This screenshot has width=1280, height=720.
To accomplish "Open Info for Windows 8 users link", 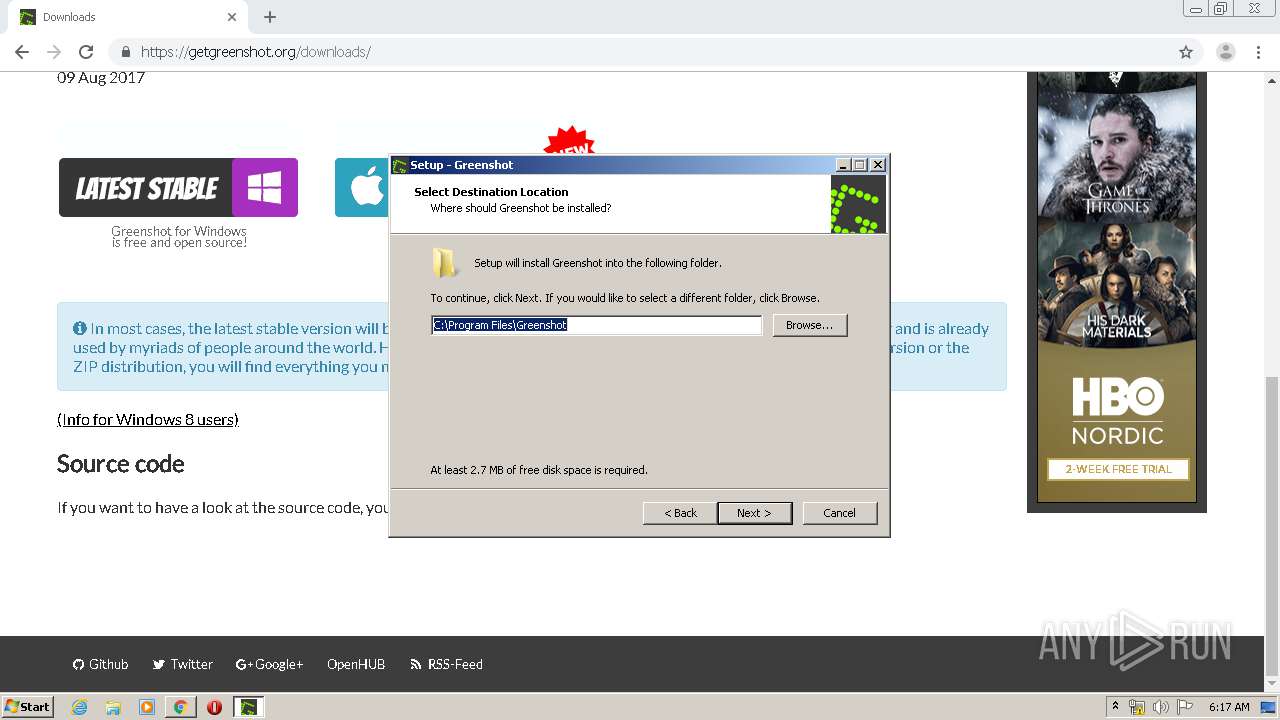I will [x=148, y=420].
